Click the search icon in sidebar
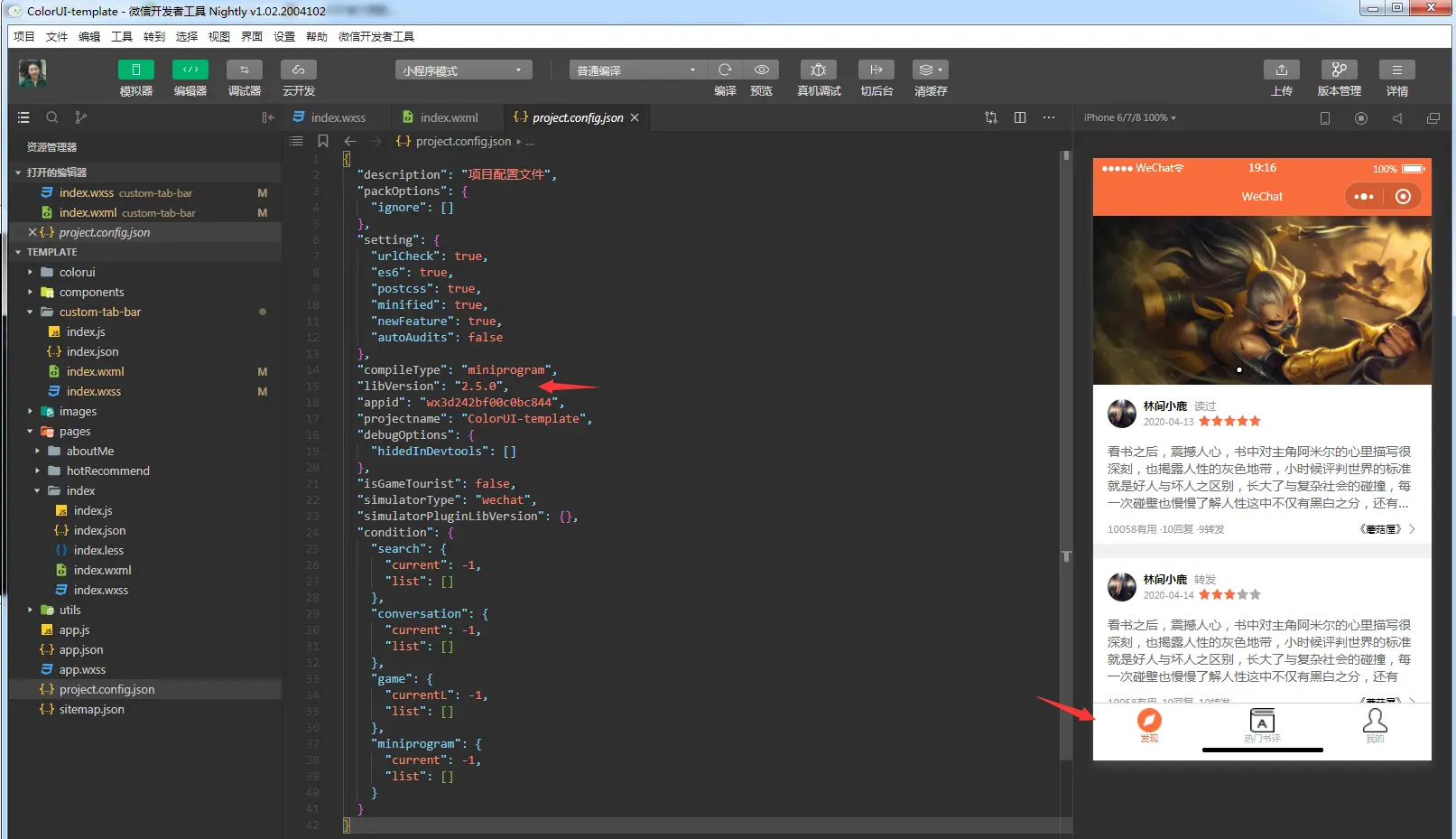Screen dimensions: 1456x839 tap(52, 117)
